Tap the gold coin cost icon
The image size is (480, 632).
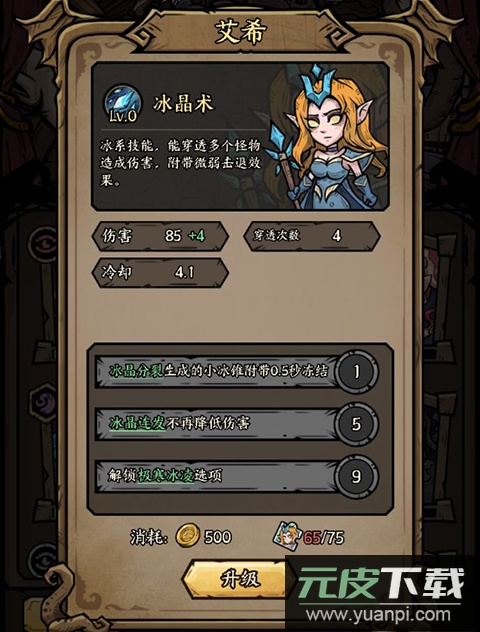[x=188, y=536]
